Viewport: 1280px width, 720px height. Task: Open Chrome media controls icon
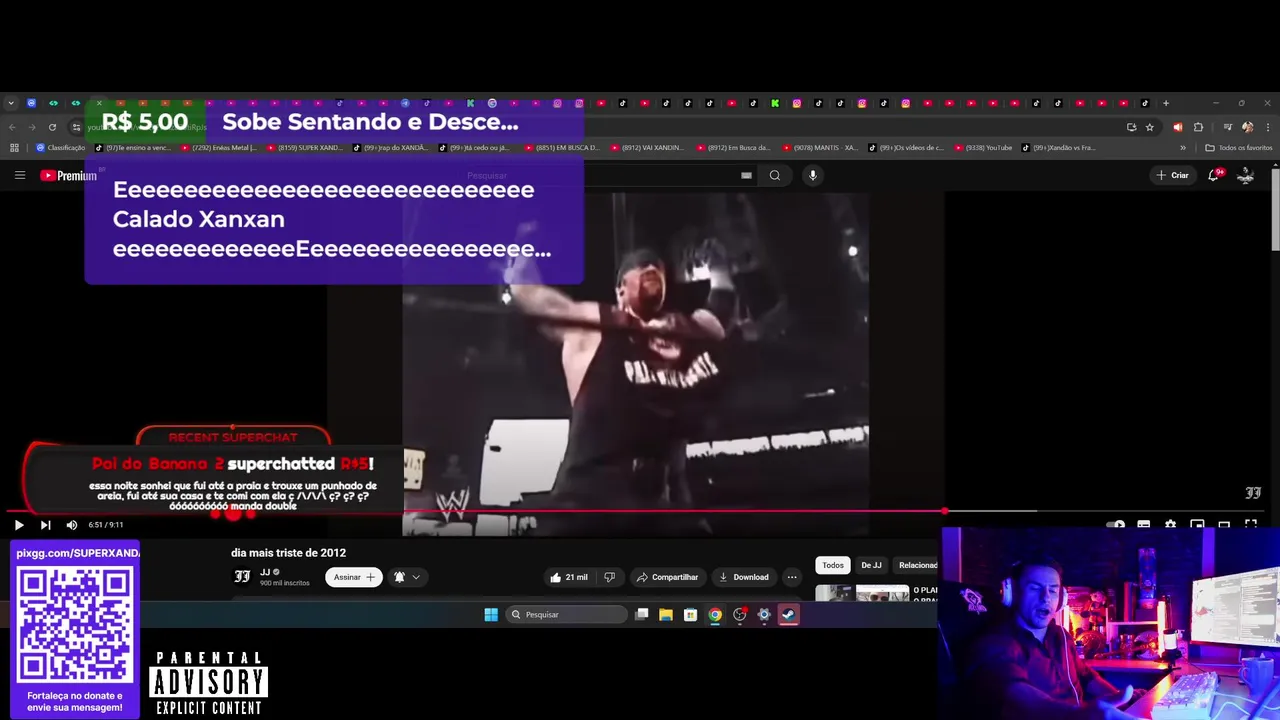pyautogui.click(x=1227, y=127)
